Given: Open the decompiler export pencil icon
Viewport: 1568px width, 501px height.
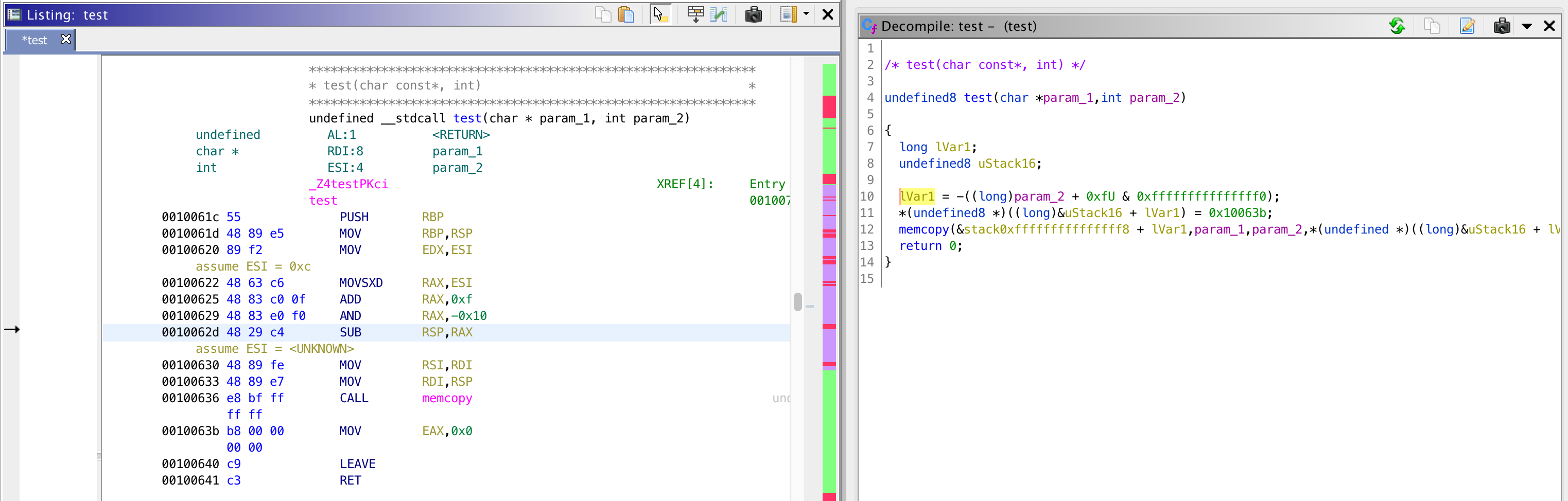Looking at the screenshot, I should pyautogui.click(x=1468, y=26).
